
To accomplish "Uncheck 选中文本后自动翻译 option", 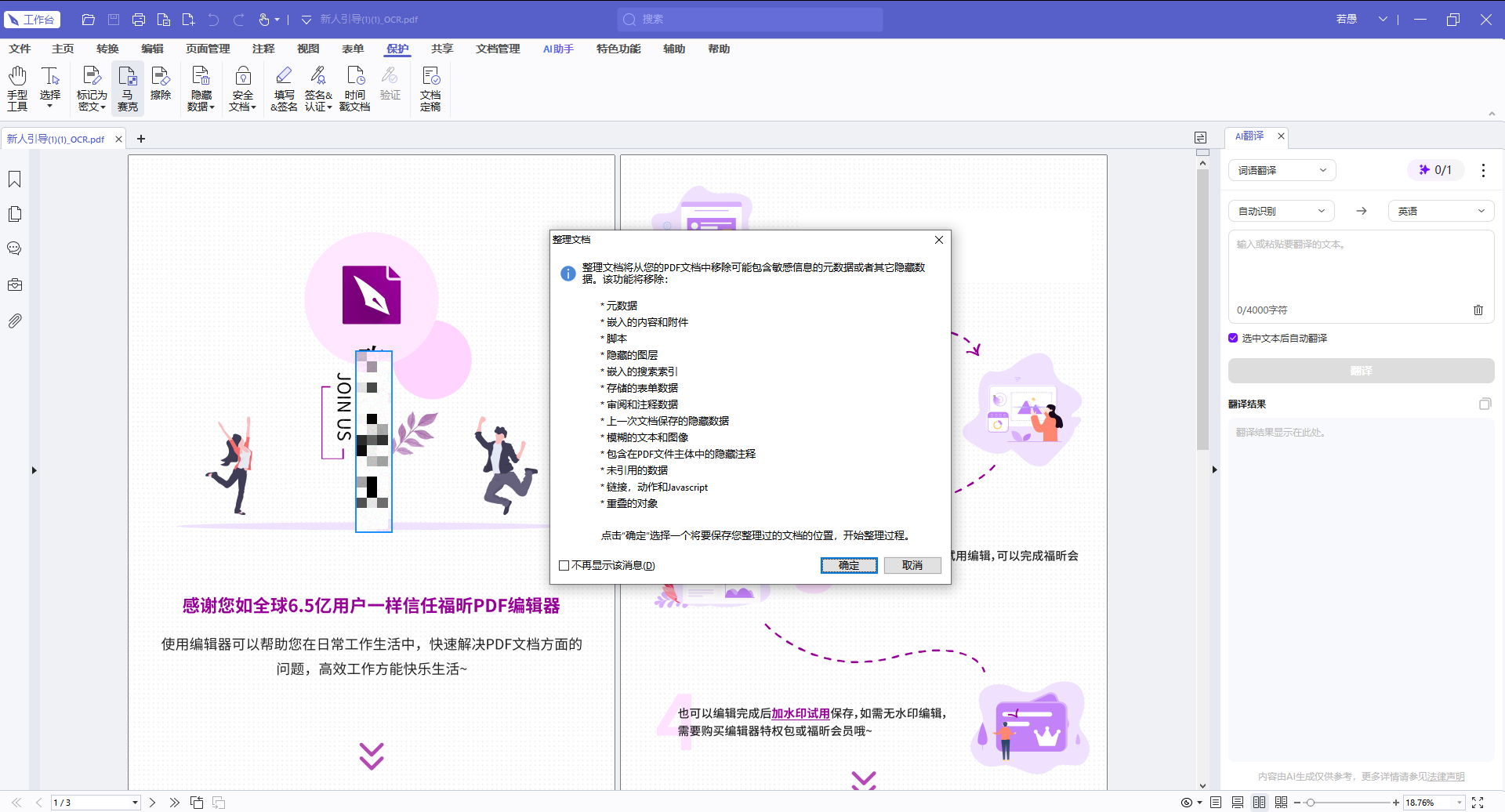I will pyautogui.click(x=1233, y=338).
